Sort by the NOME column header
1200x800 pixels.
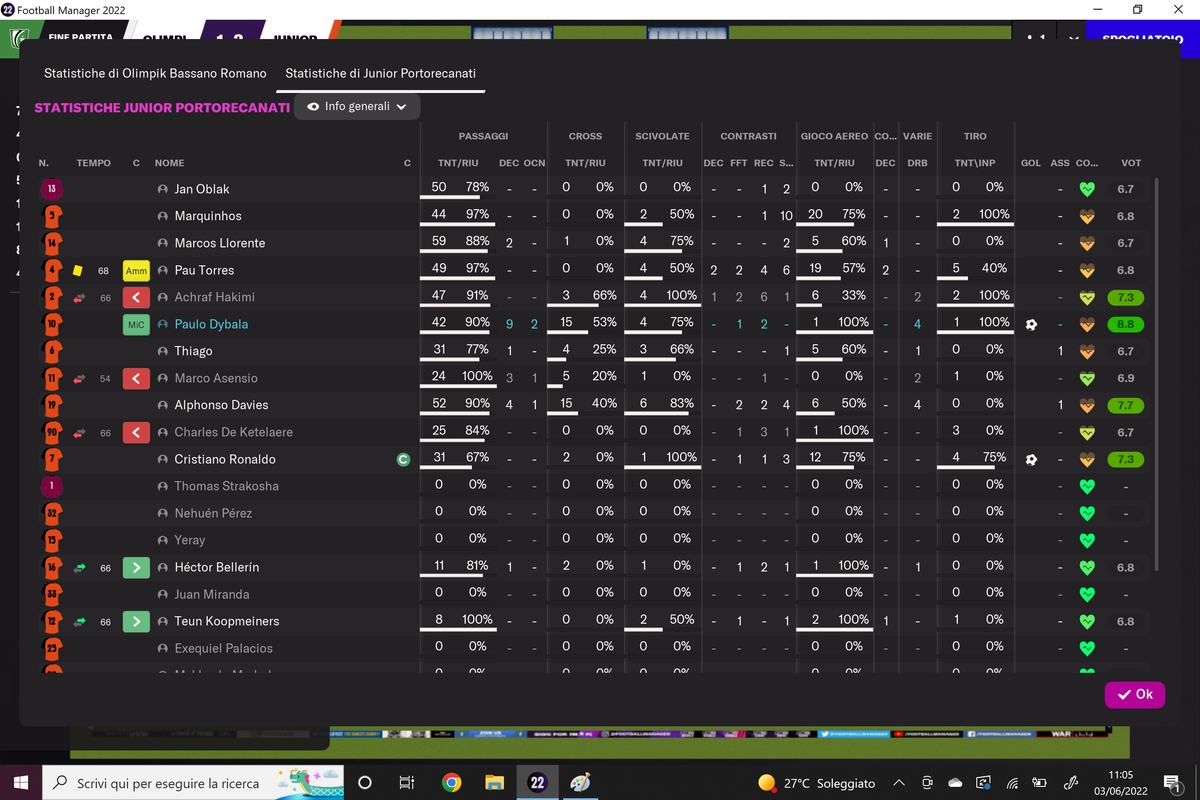pyautogui.click(x=170, y=163)
